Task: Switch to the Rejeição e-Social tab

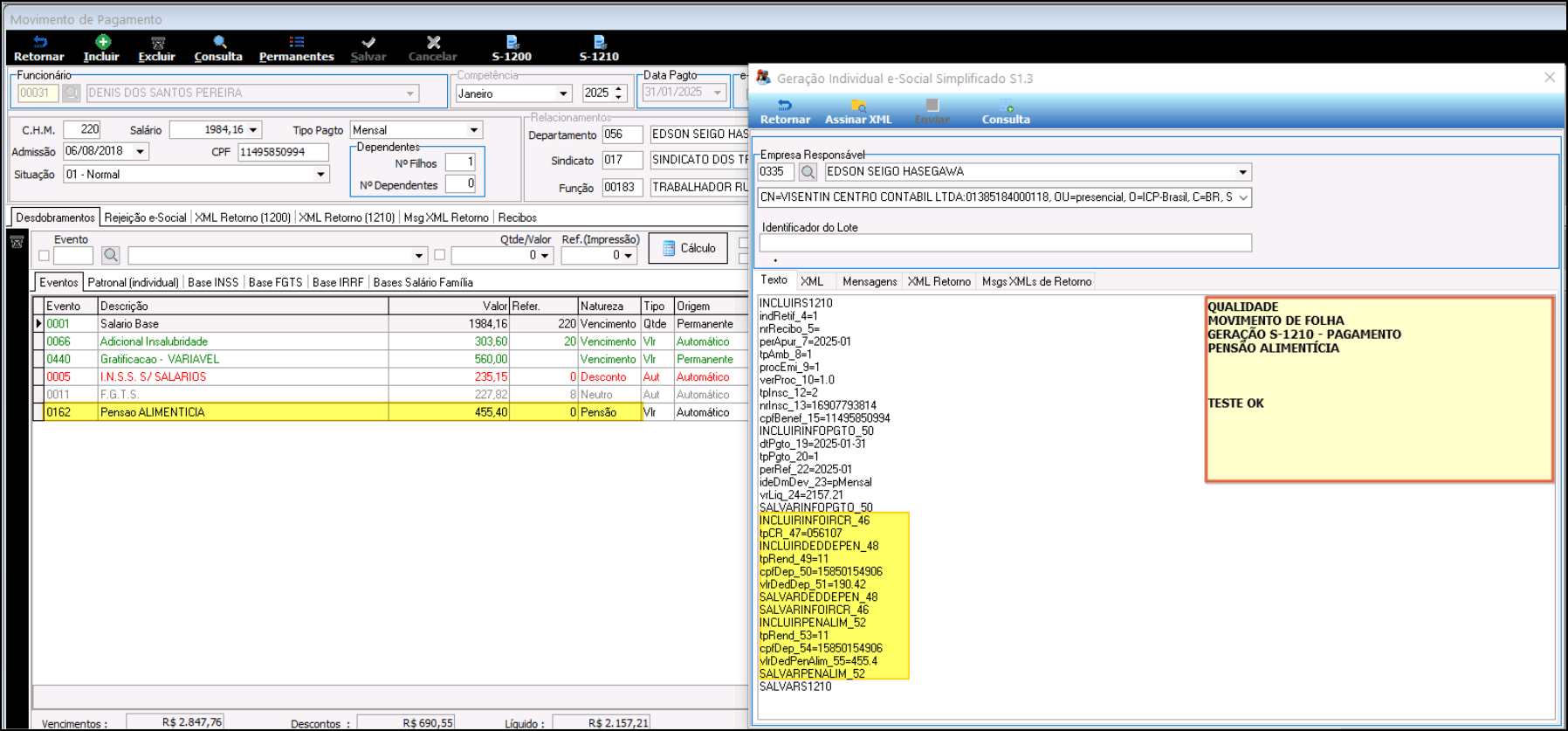Action: tap(145, 217)
